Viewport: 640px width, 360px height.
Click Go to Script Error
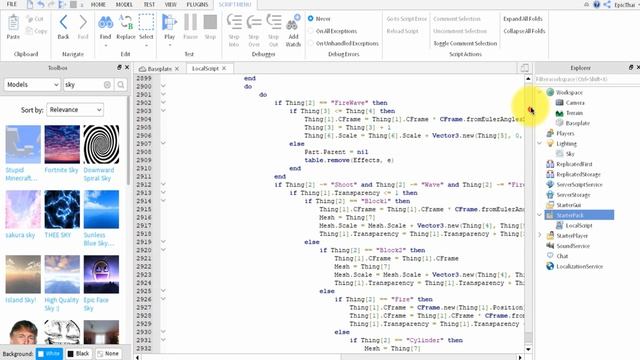pos(407,19)
